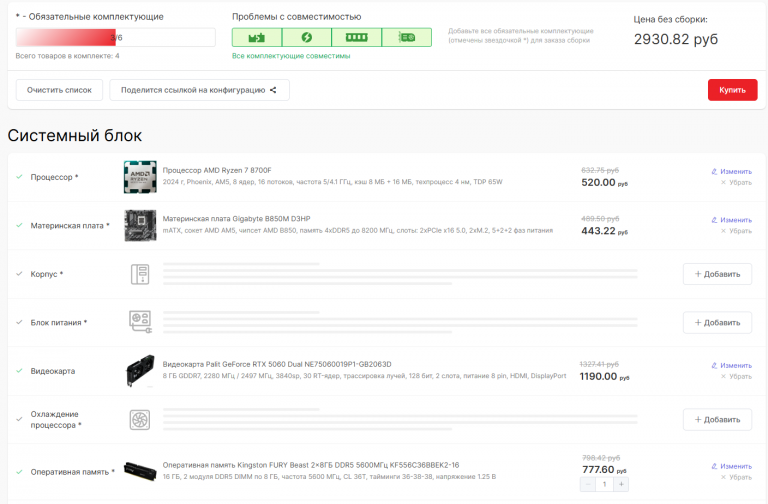Click the RAM price 777.60
768x504 pixels.
click(x=604, y=469)
